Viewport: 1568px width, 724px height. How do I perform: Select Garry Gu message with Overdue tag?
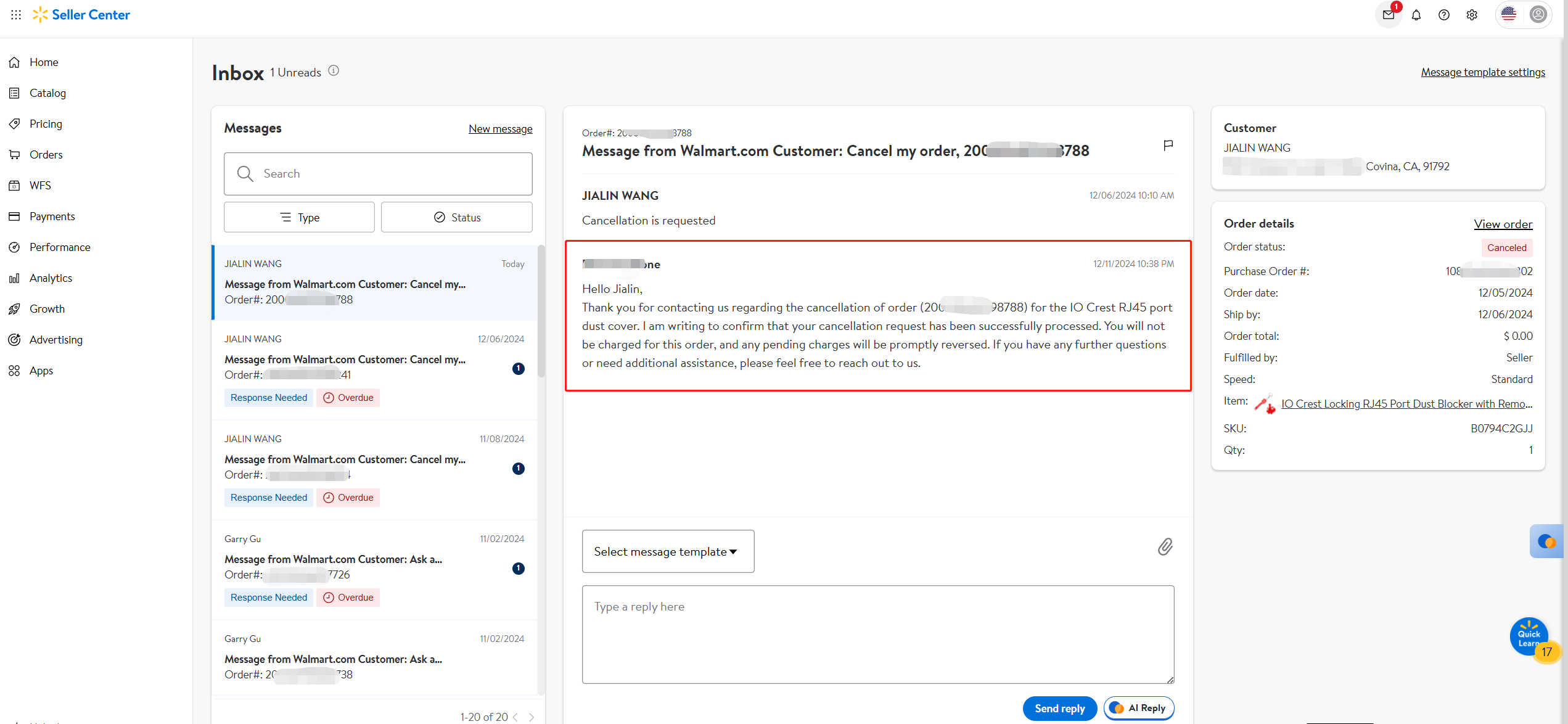pyautogui.click(x=374, y=570)
